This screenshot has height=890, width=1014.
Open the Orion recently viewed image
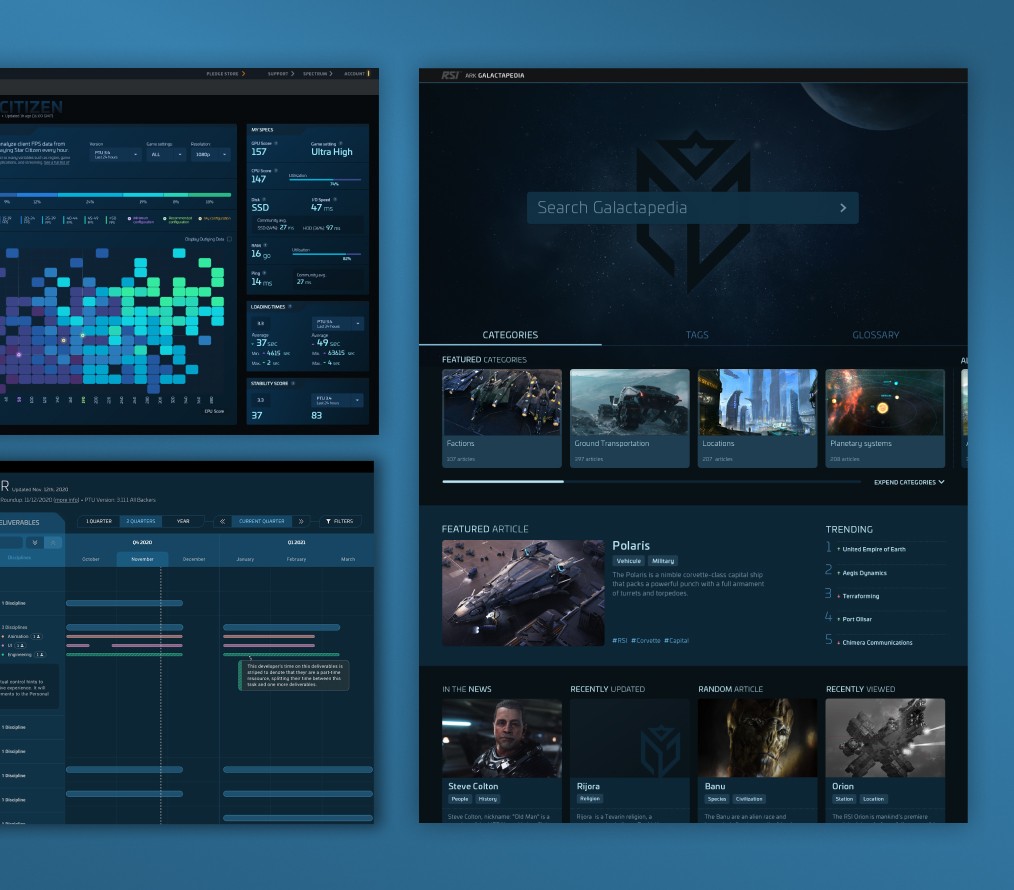pos(885,738)
